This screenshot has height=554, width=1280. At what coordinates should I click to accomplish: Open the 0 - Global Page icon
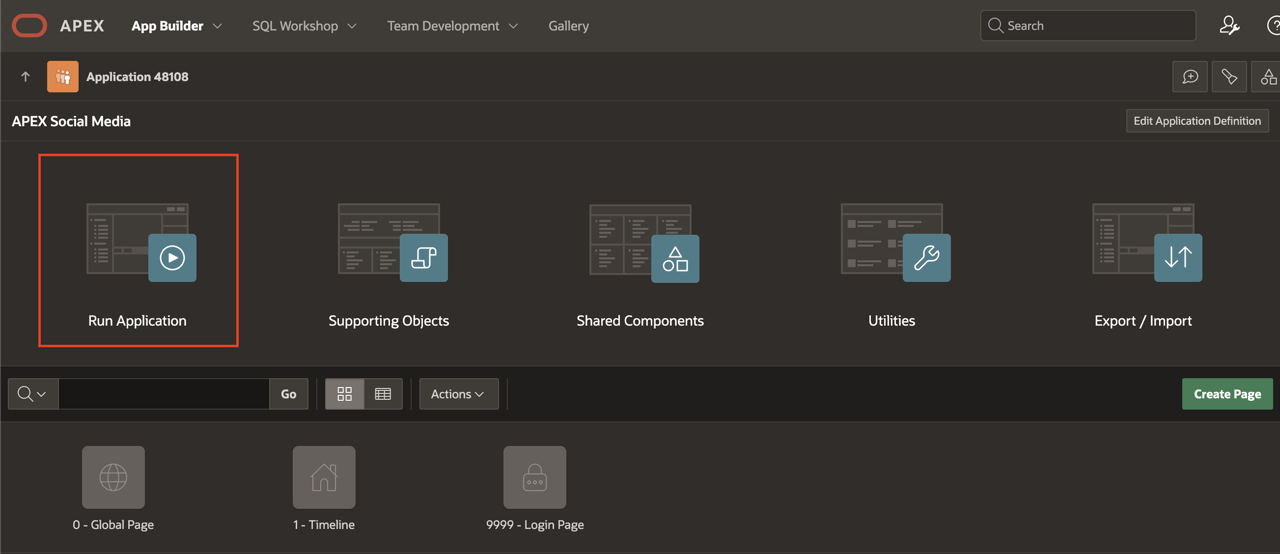tap(113, 477)
